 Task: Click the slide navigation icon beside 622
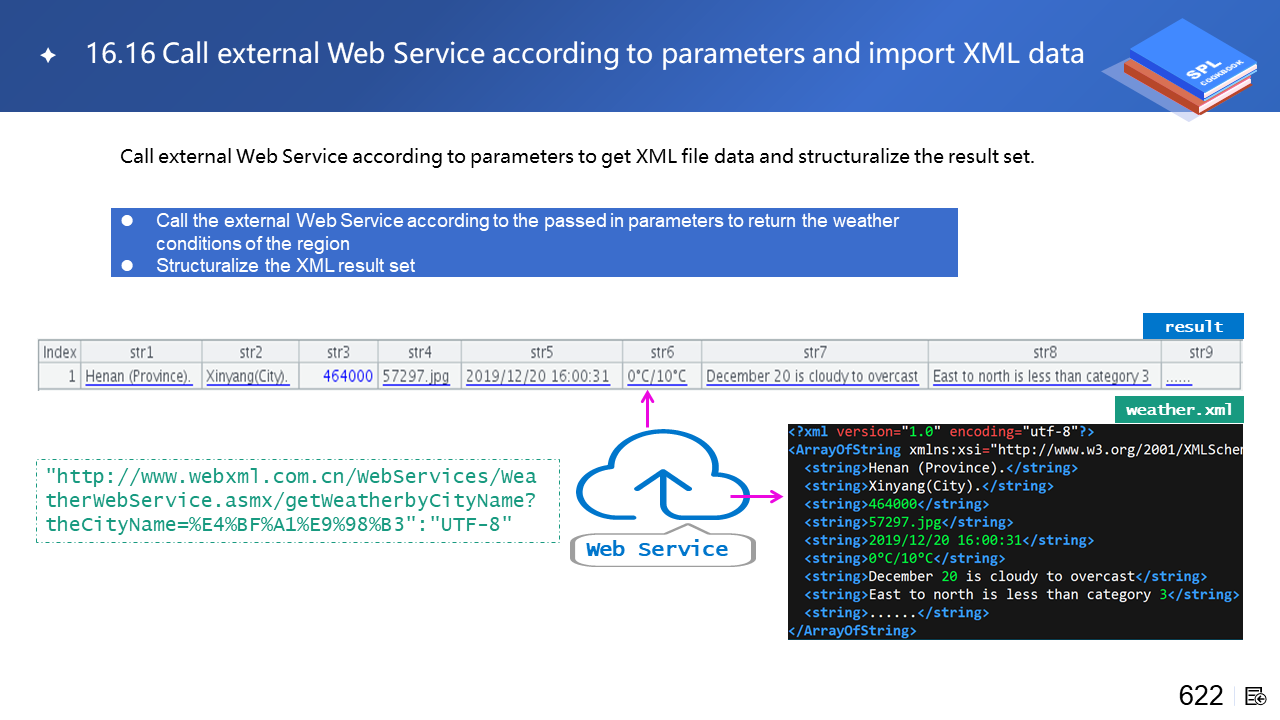coord(1256,696)
